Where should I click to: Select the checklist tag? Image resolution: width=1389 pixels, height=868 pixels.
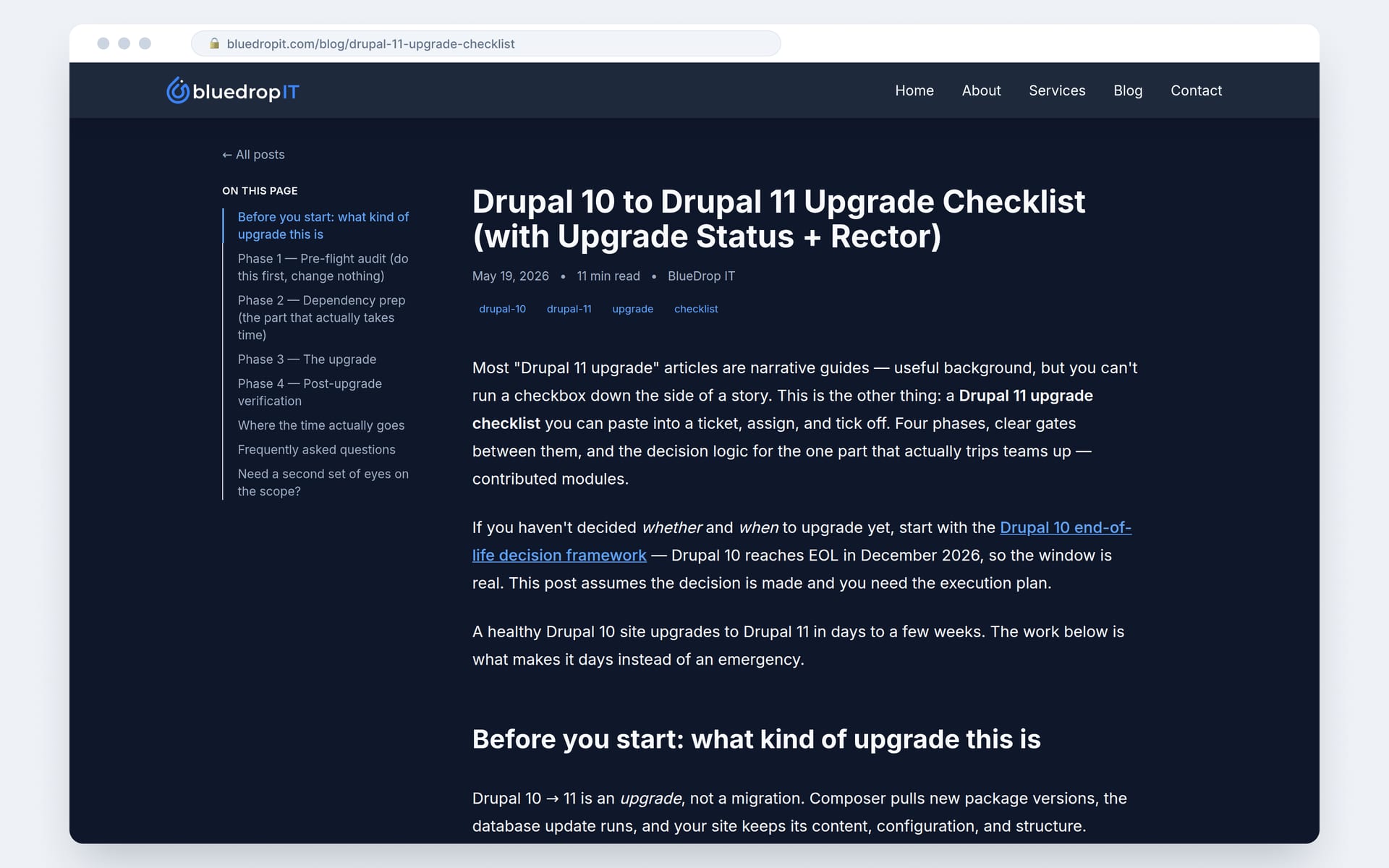(696, 309)
